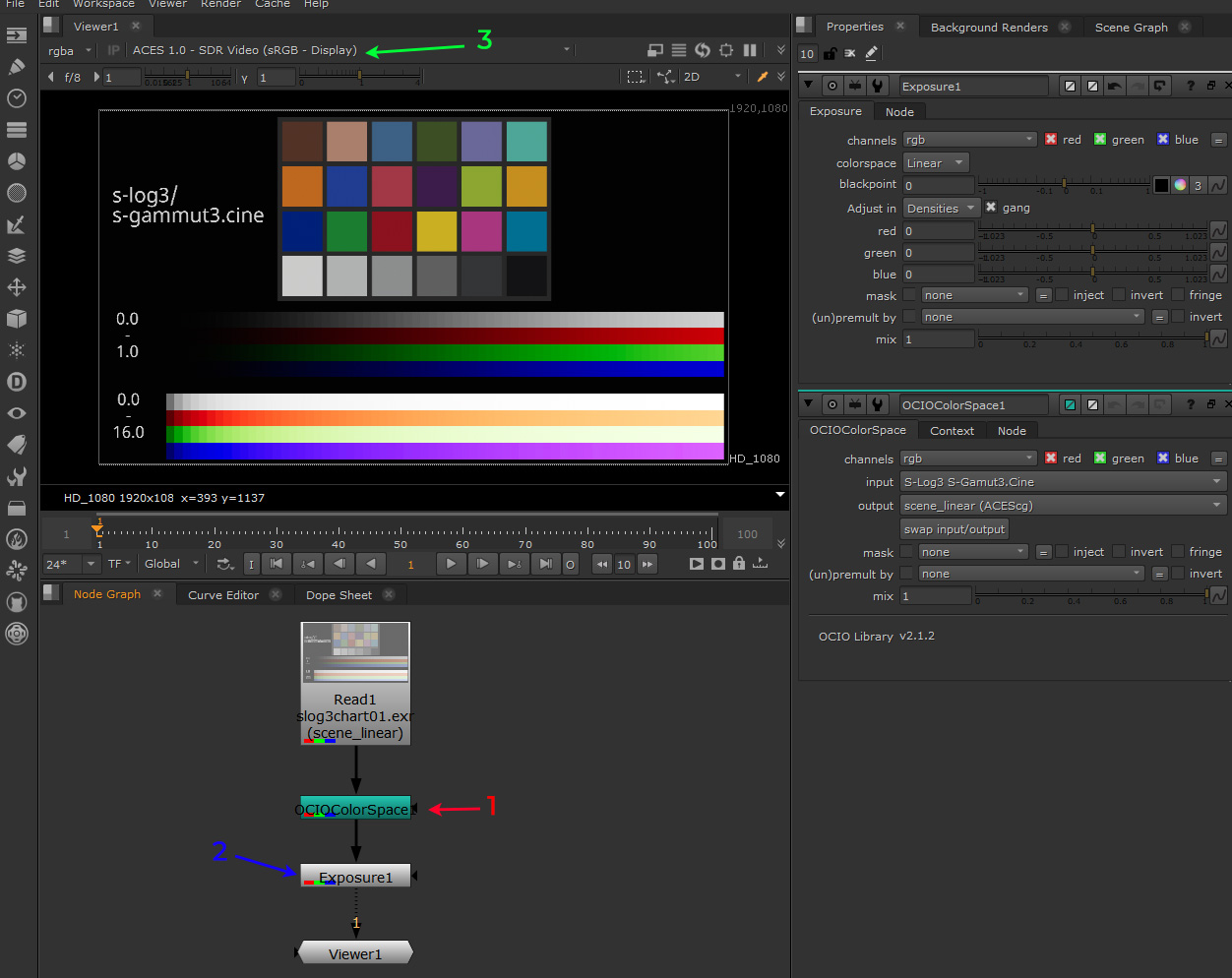The height and width of the screenshot is (978, 1232).
Task: Open the colorspace Linear dropdown
Action: point(937,163)
